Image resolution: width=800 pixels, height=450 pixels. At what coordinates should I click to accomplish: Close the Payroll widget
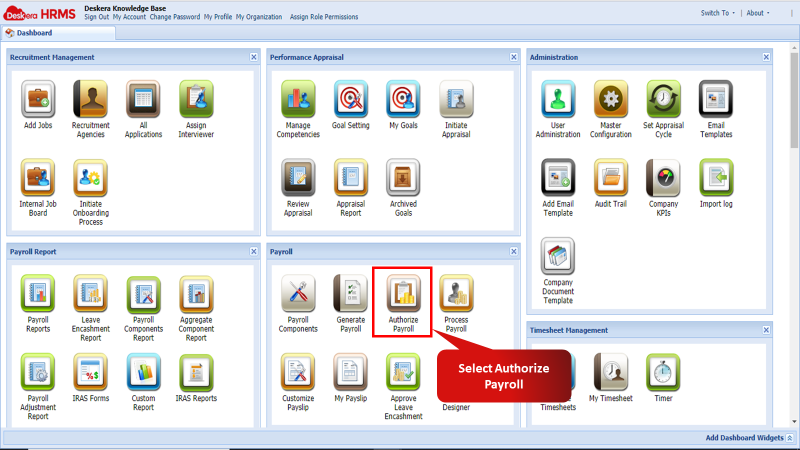[x=513, y=252]
